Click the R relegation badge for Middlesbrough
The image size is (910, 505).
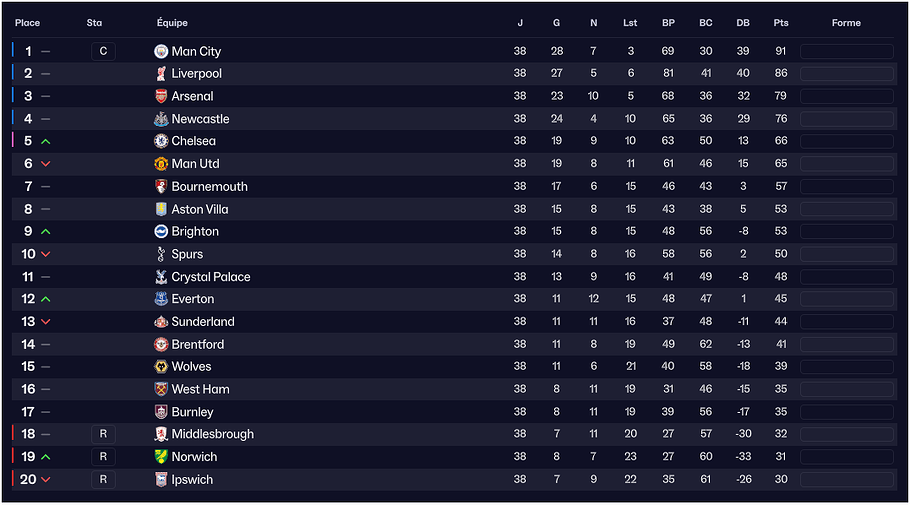pyautogui.click(x=103, y=434)
